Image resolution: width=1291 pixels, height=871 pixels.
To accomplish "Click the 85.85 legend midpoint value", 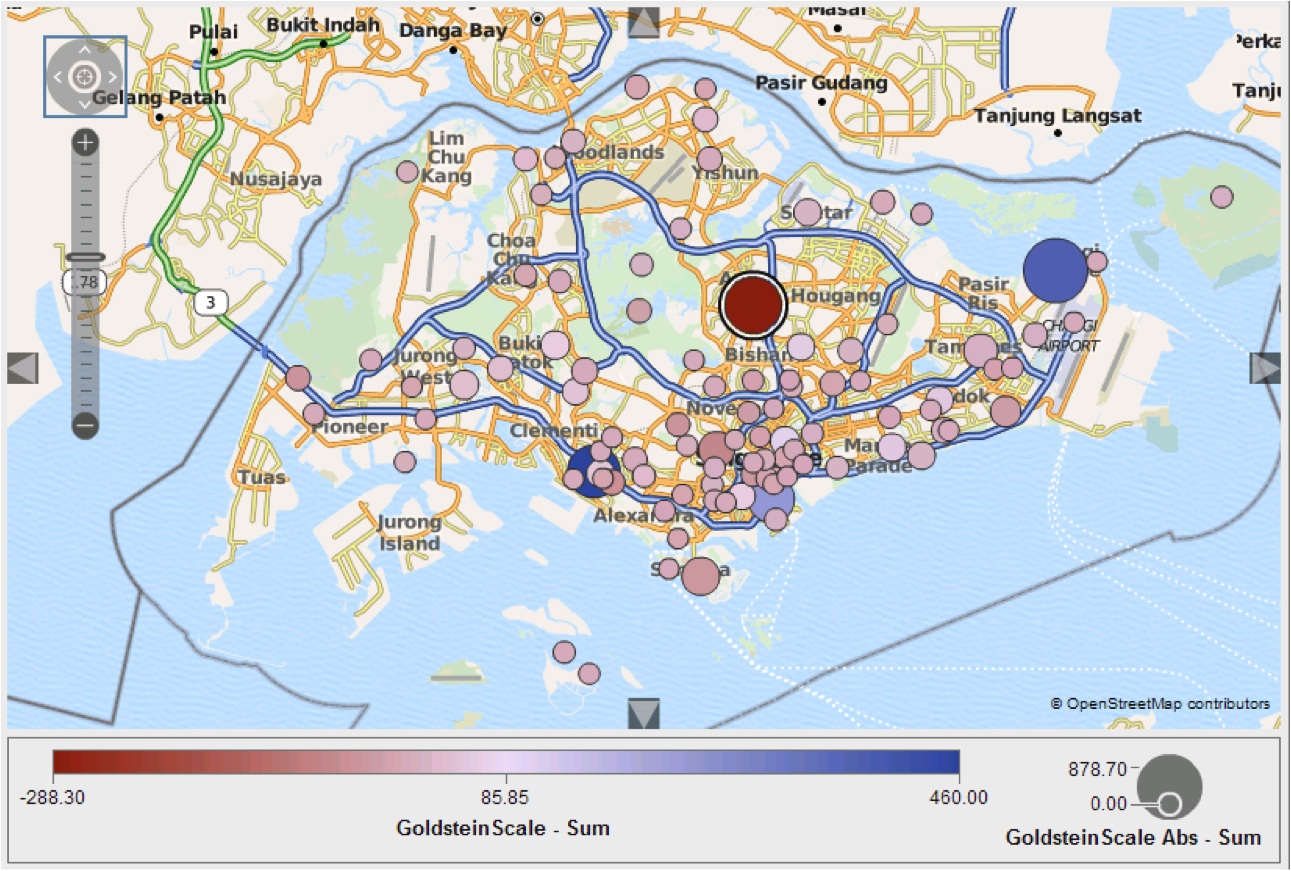I will pos(506,797).
